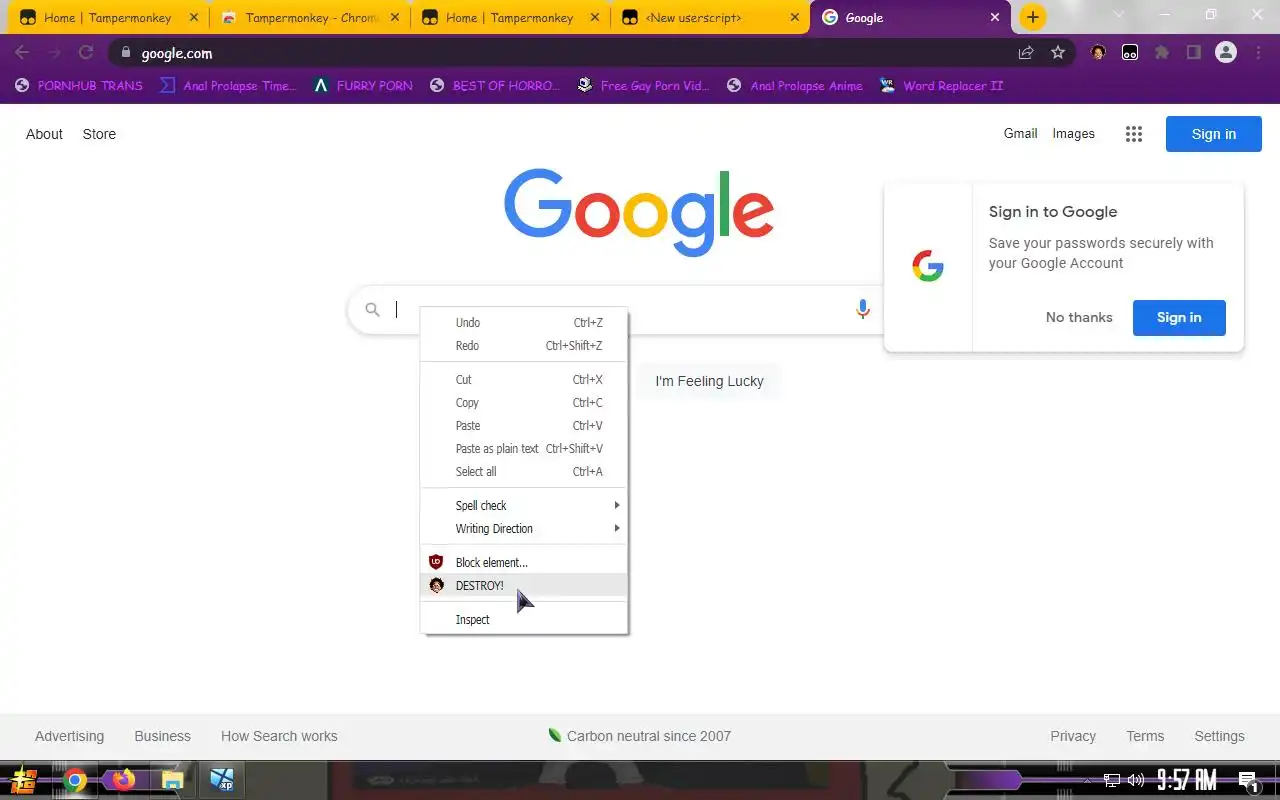Switch to the New userscript tab

point(710,17)
